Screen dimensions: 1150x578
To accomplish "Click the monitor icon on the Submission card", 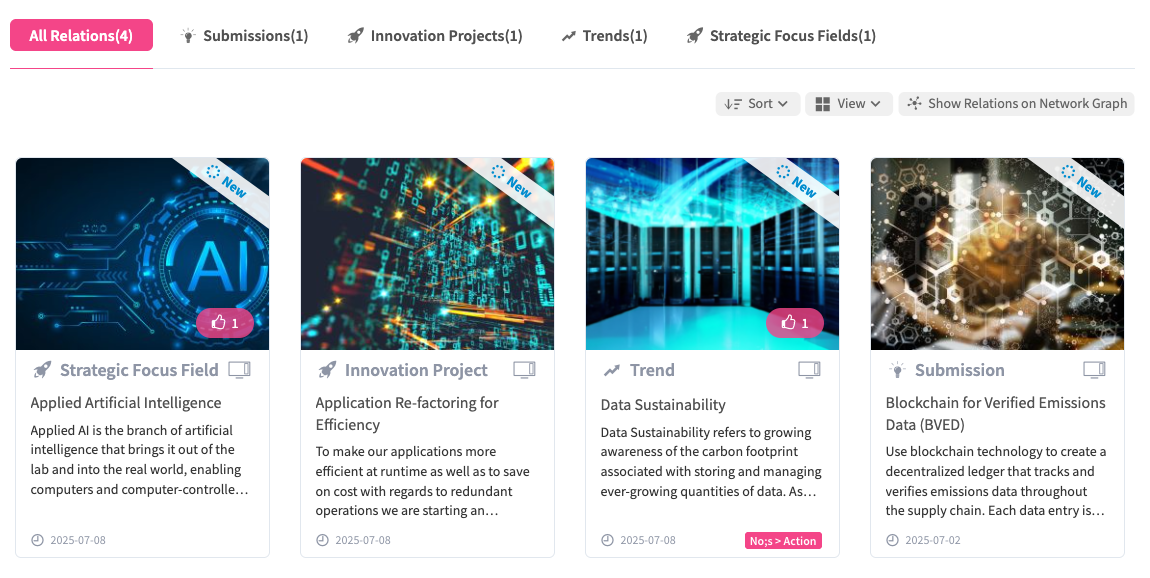I will [1094, 370].
